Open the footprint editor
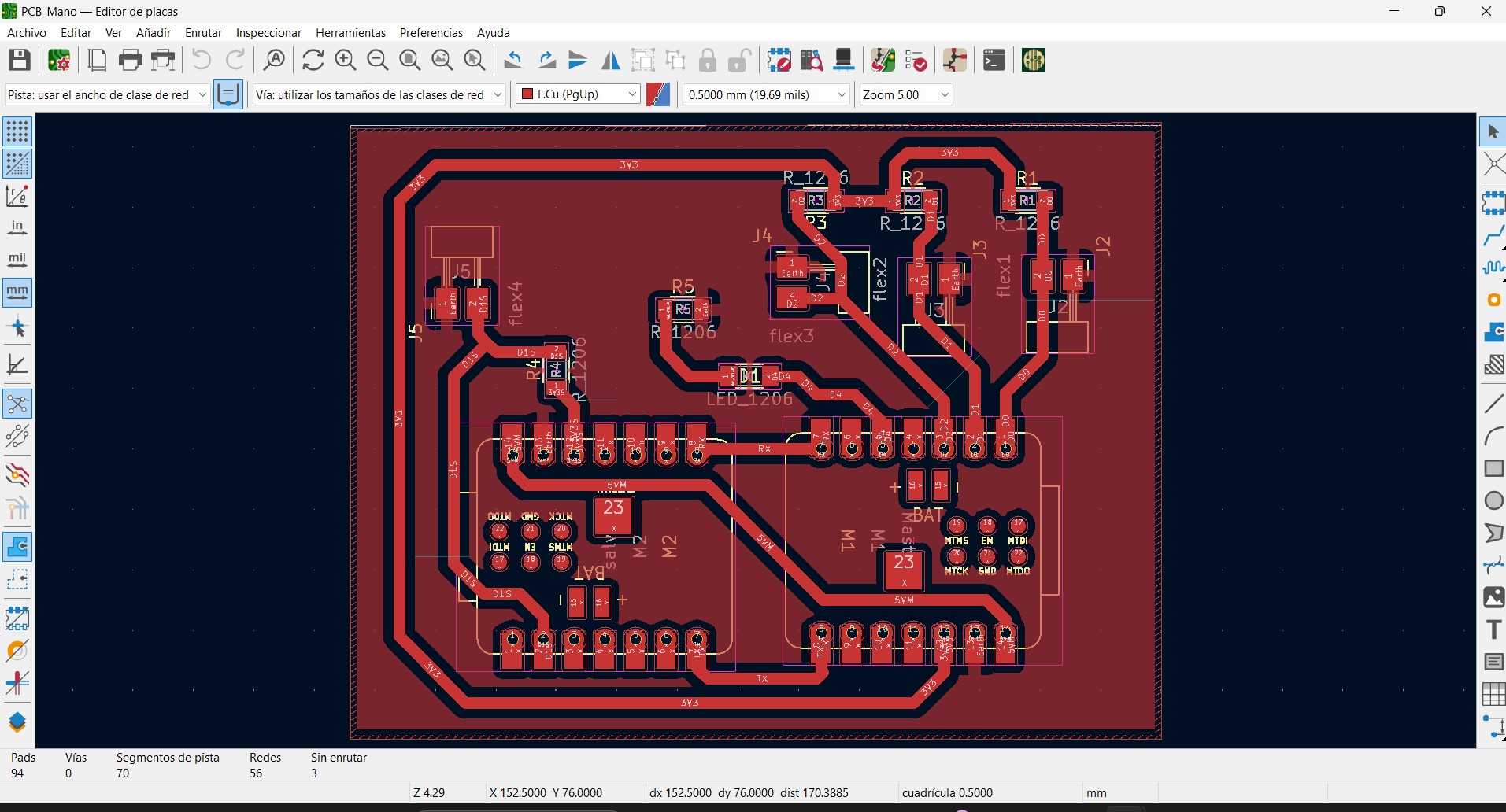 pos(779,60)
